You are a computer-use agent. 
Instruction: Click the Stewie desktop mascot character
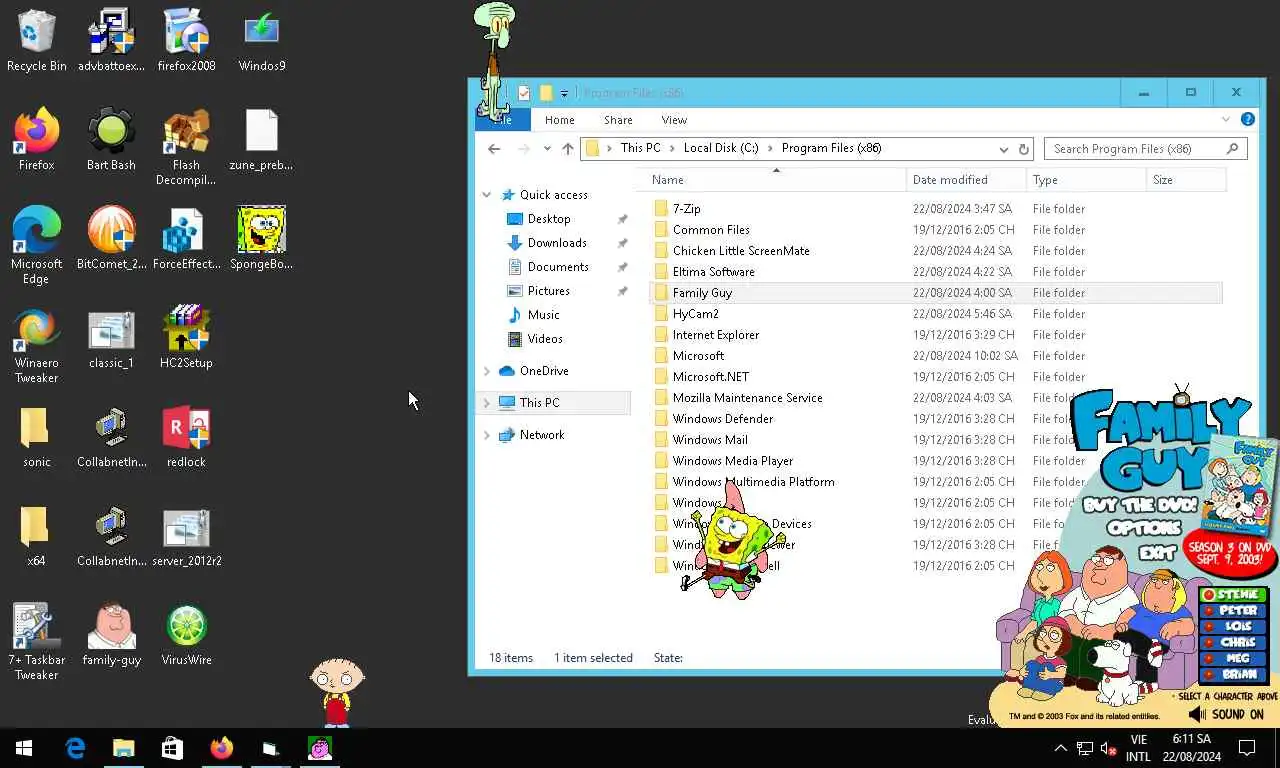pos(337,692)
